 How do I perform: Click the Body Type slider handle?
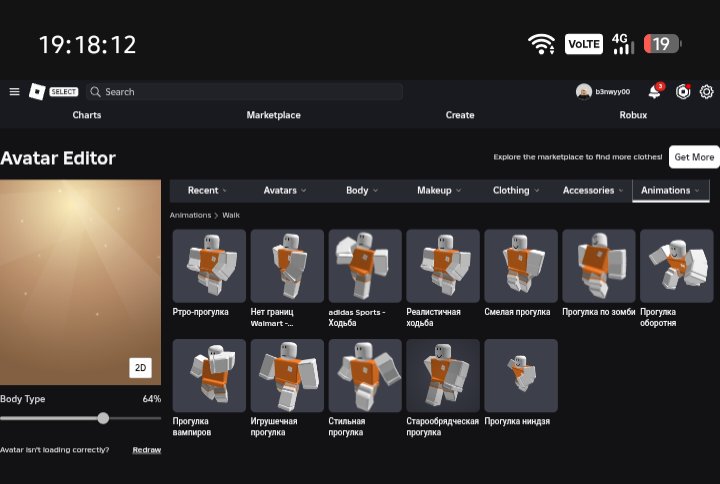(x=103, y=418)
